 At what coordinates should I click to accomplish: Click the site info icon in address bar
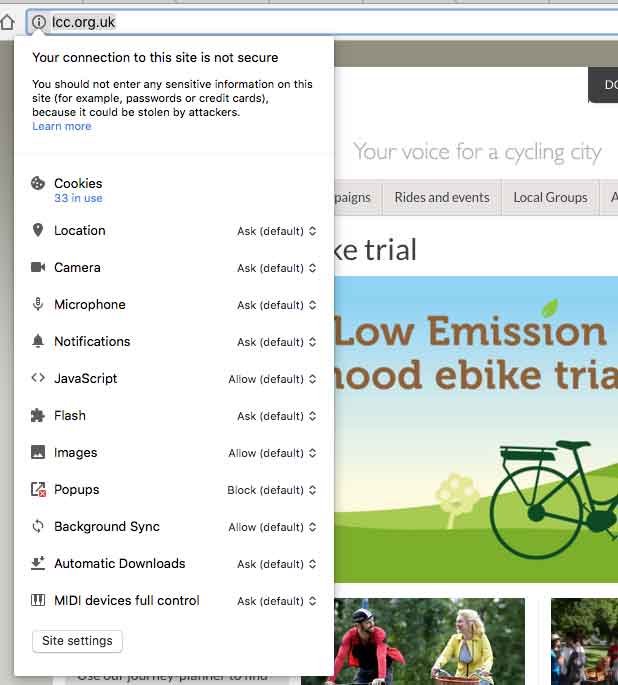tap(39, 22)
